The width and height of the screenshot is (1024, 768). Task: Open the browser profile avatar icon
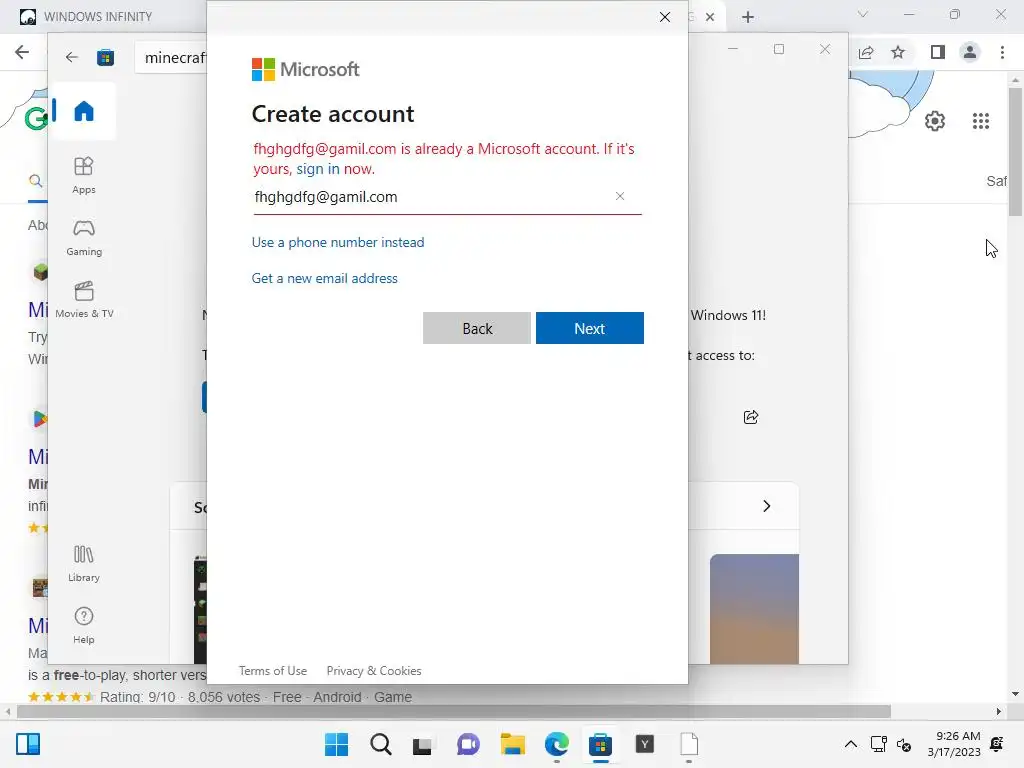click(x=970, y=52)
